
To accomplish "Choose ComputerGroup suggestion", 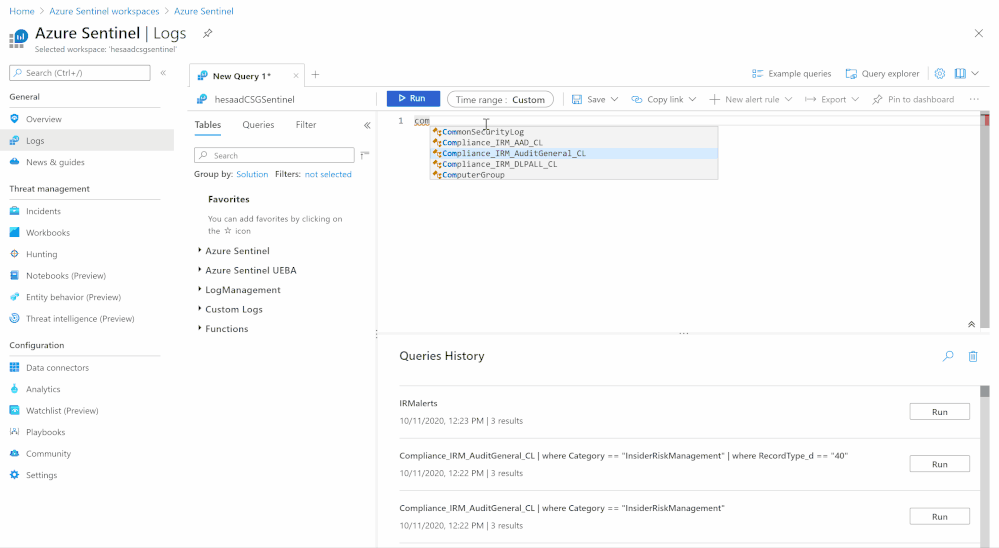I will [574, 175].
